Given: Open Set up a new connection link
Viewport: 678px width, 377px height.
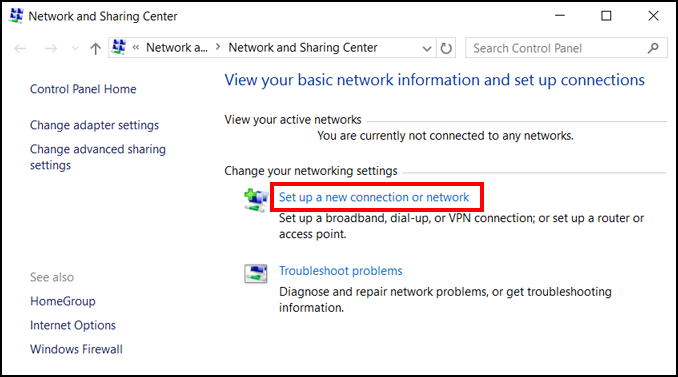Looking at the screenshot, I should point(374,197).
